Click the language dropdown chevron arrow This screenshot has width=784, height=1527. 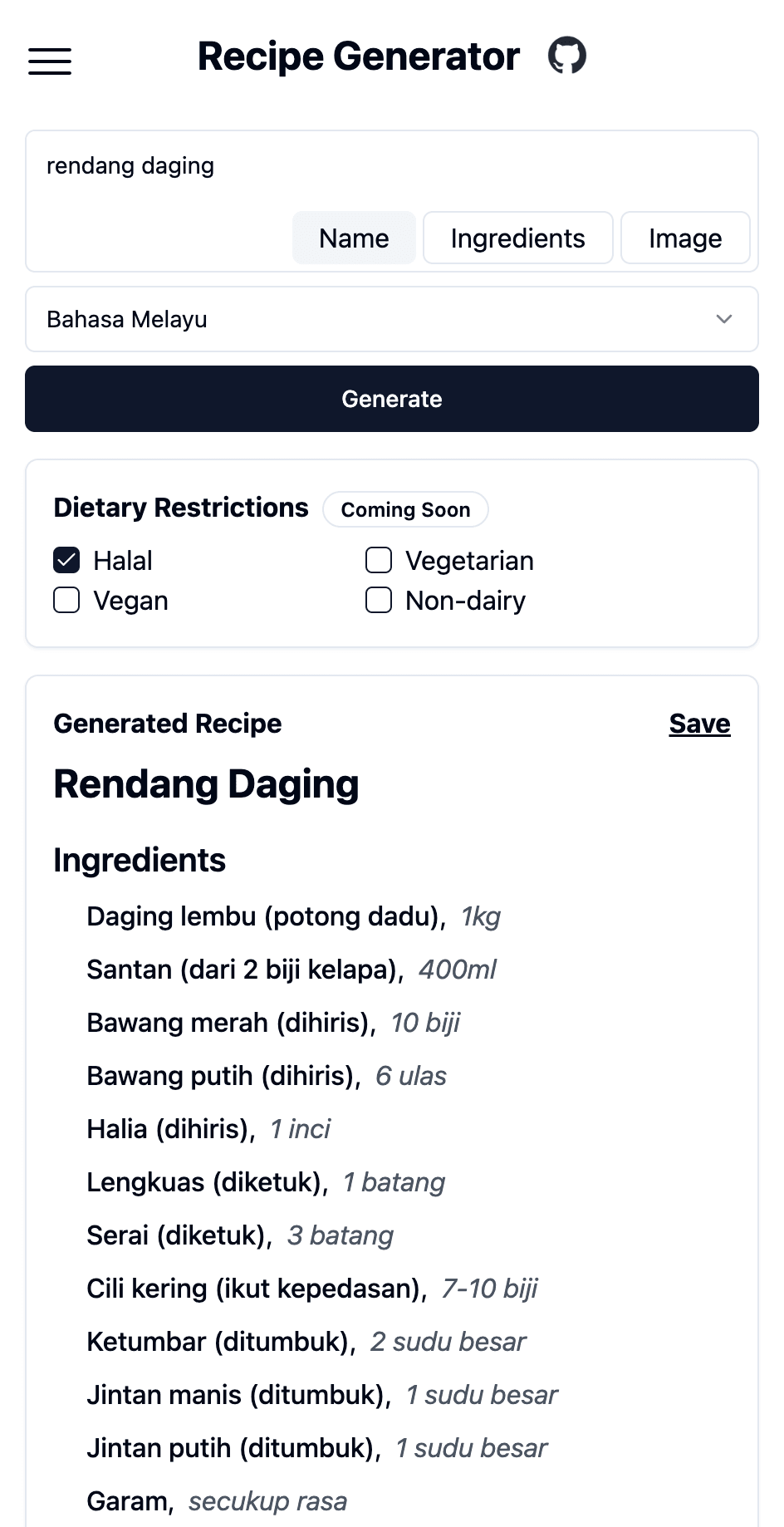[724, 319]
